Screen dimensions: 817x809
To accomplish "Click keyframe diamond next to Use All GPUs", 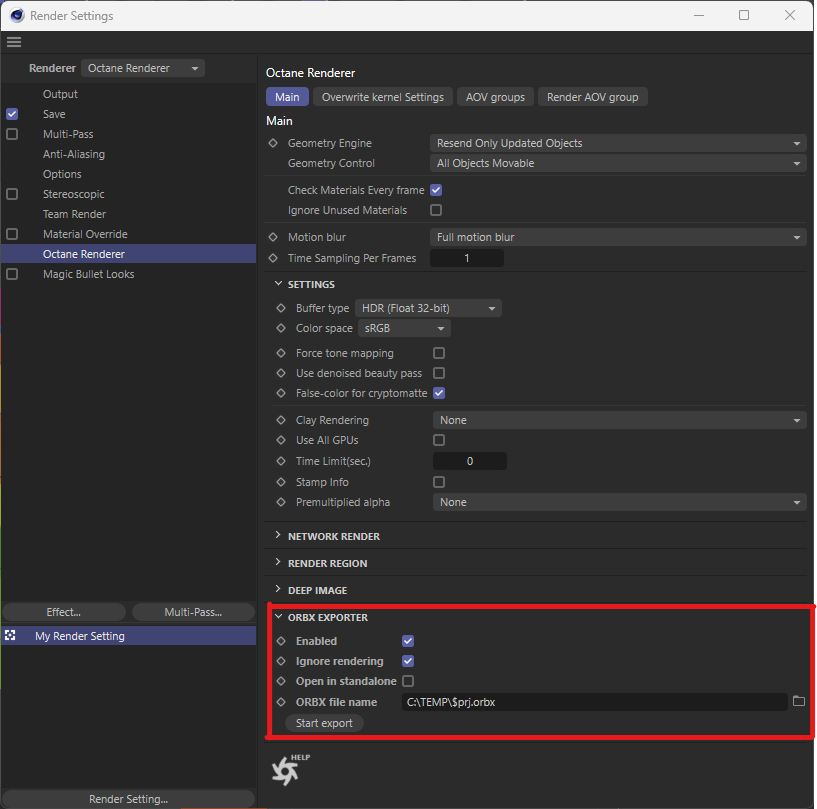I will coord(281,440).
